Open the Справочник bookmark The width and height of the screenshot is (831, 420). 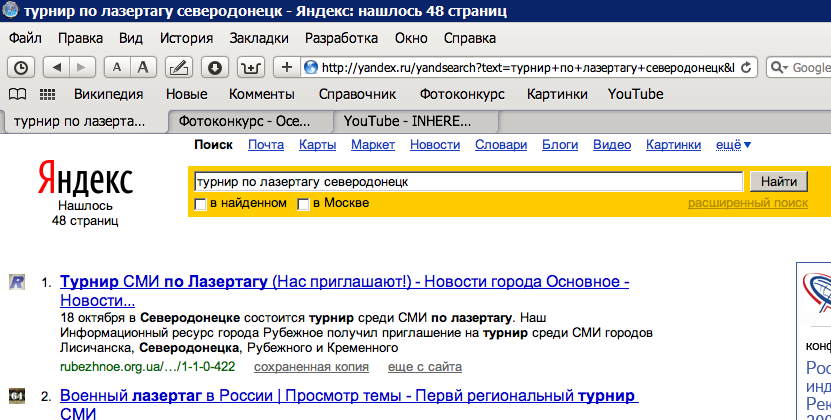click(358, 94)
